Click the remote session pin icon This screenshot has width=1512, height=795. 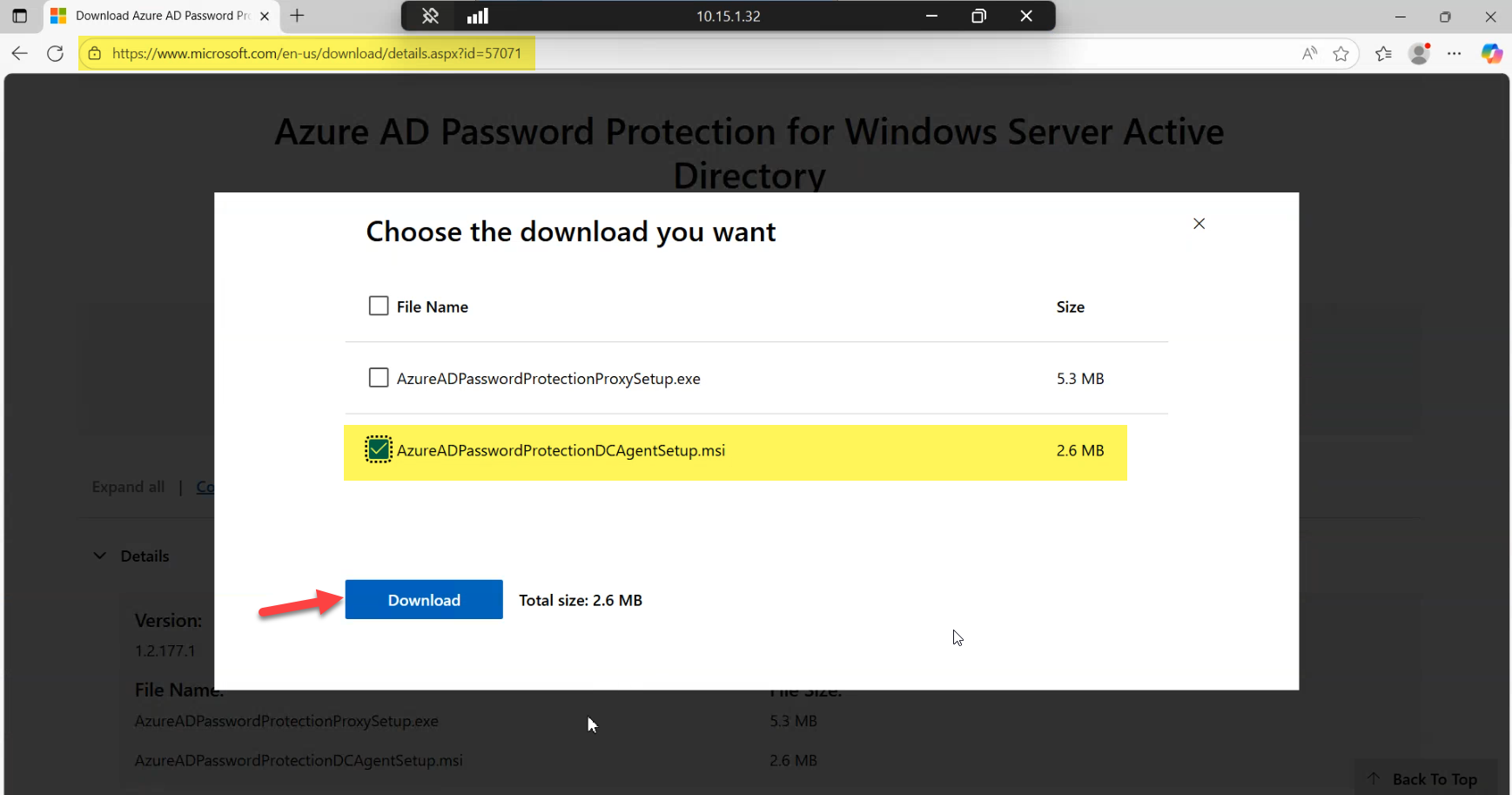pyautogui.click(x=430, y=16)
